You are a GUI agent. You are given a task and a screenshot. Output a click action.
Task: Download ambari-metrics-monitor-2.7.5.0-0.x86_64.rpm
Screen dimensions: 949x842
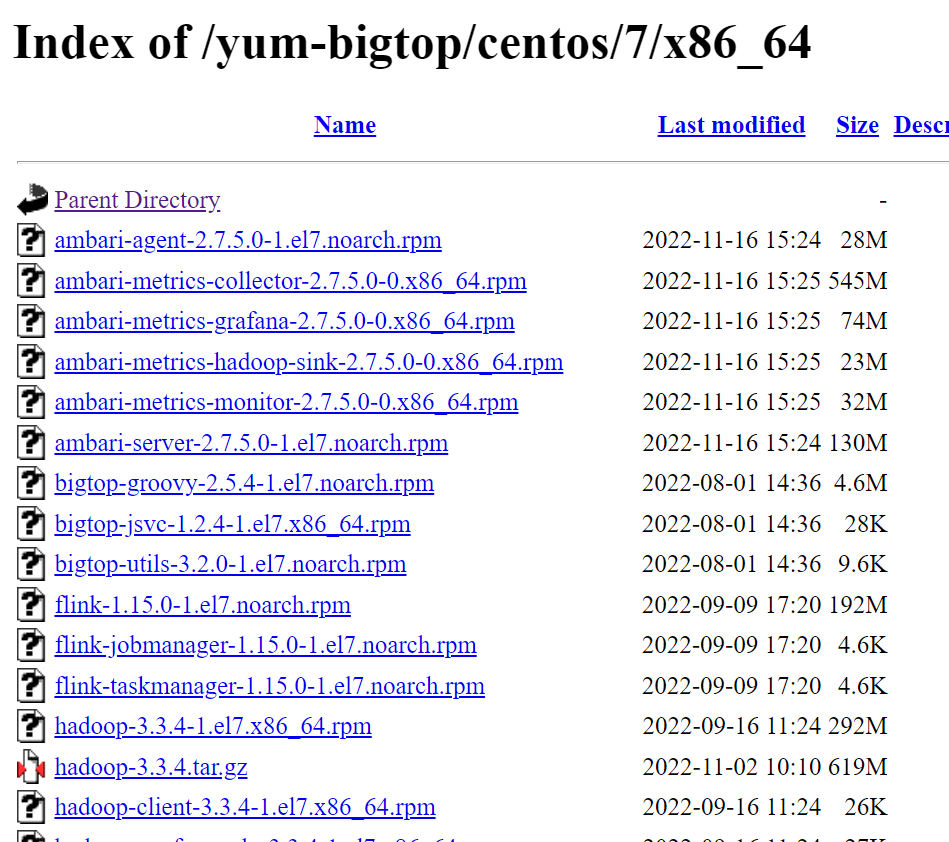286,402
